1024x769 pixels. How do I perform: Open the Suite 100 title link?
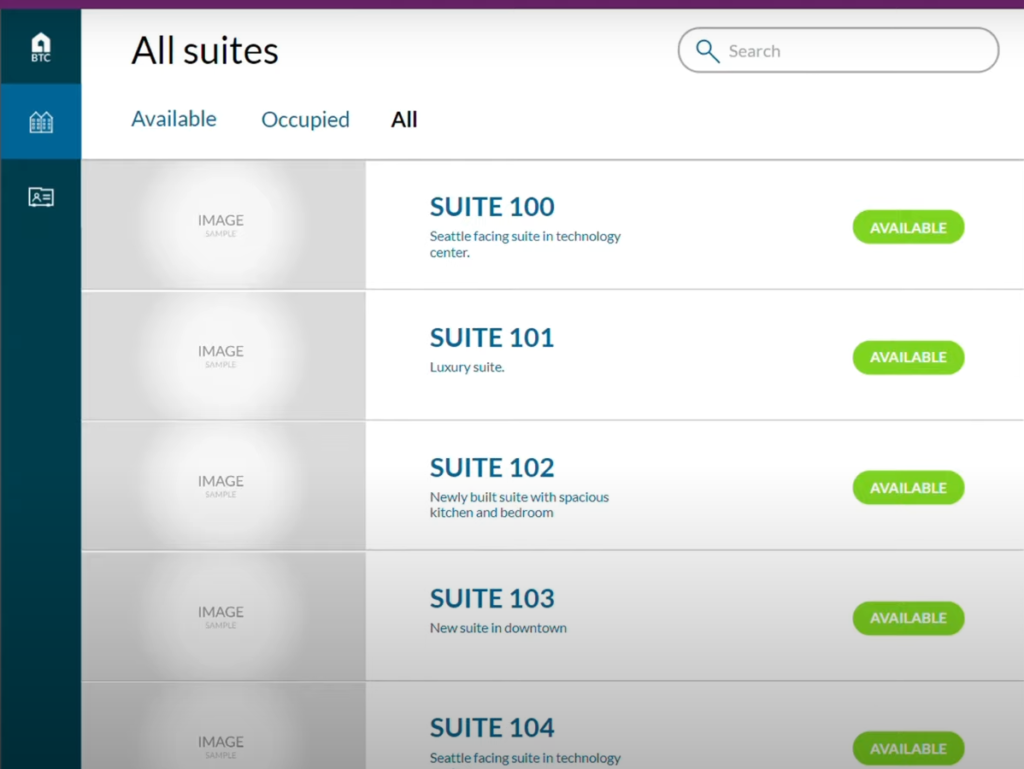492,207
